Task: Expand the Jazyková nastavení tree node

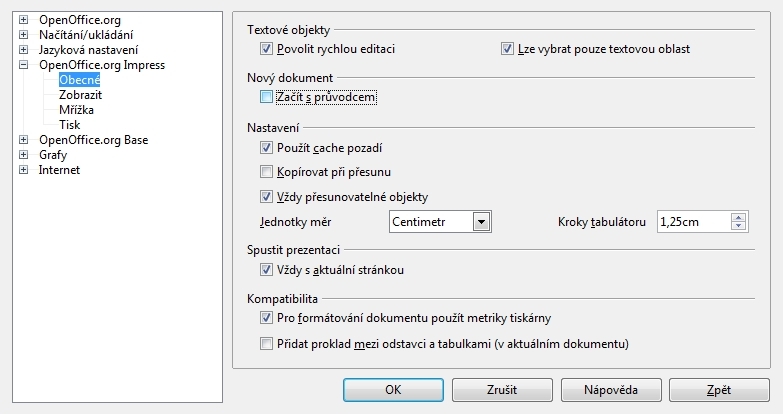Action: (23, 50)
